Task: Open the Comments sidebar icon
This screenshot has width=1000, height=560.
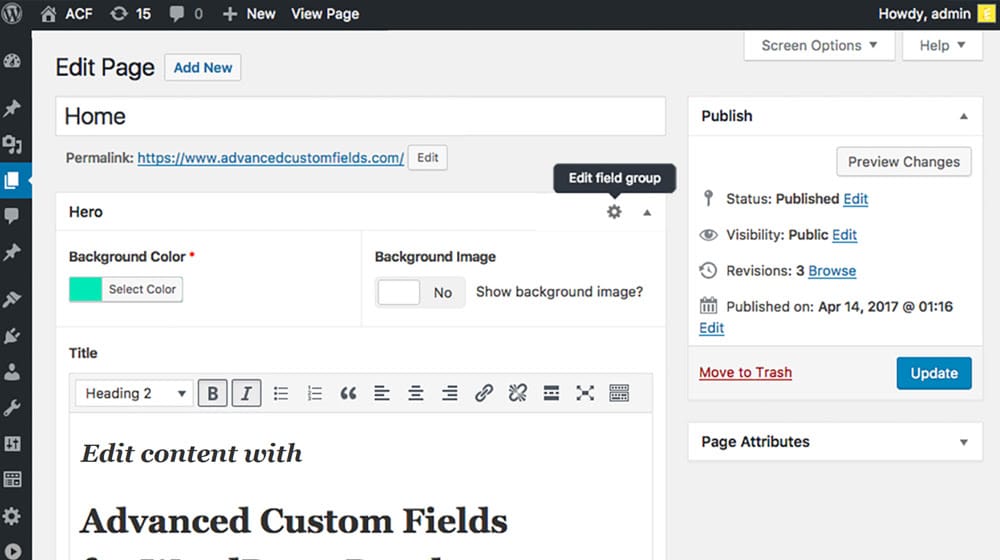Action: point(12,216)
